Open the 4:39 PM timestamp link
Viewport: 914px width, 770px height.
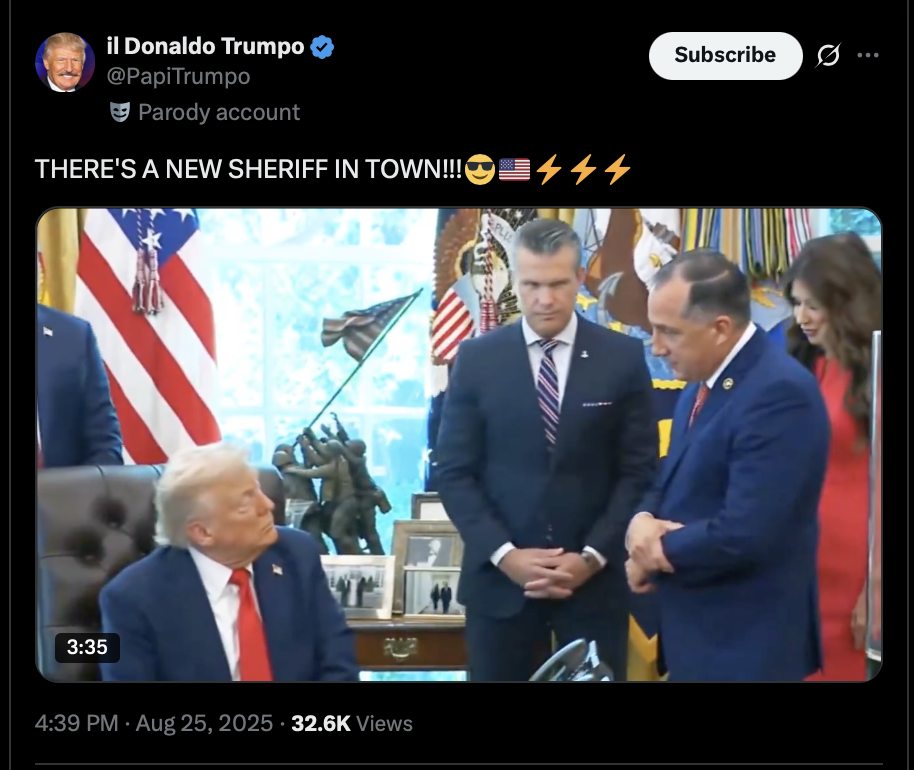point(76,723)
